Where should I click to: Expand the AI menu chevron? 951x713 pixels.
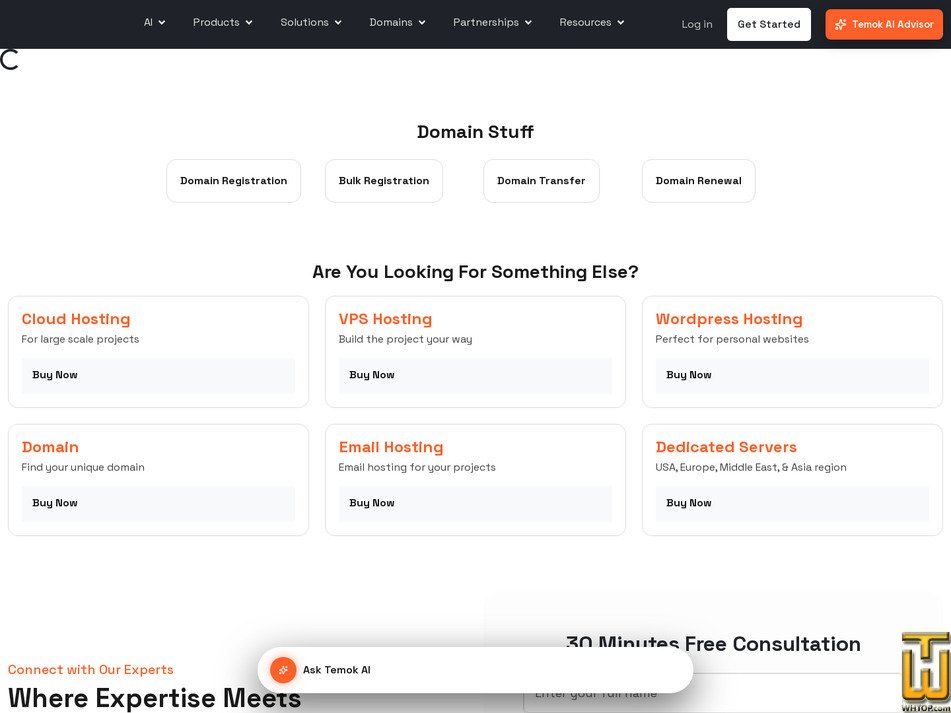161,22
